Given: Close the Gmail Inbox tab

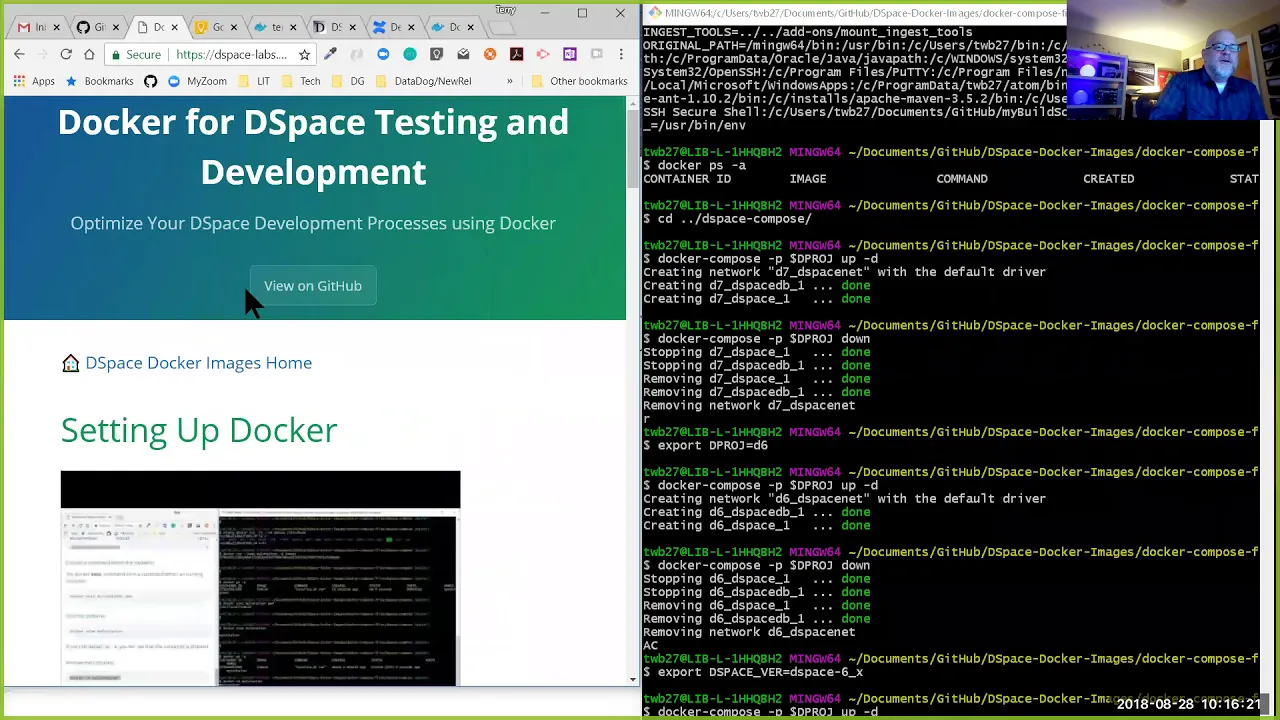Looking at the screenshot, I should point(56,27).
